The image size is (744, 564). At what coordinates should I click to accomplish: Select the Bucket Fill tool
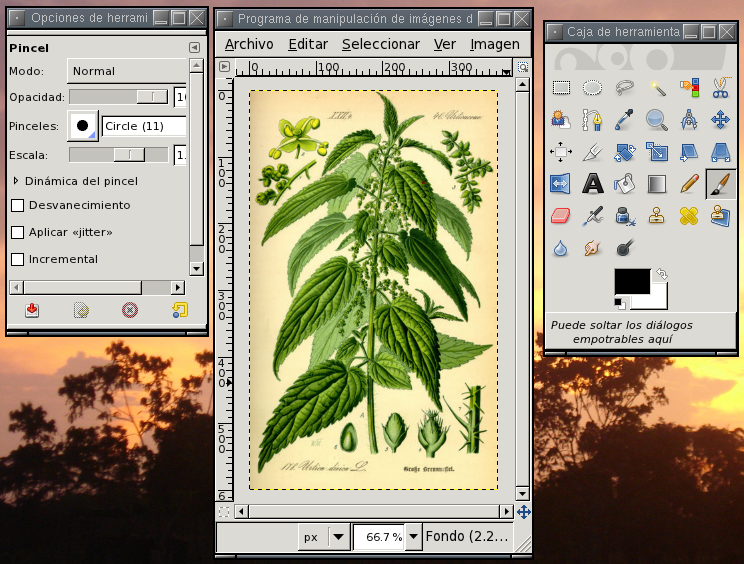(x=624, y=184)
